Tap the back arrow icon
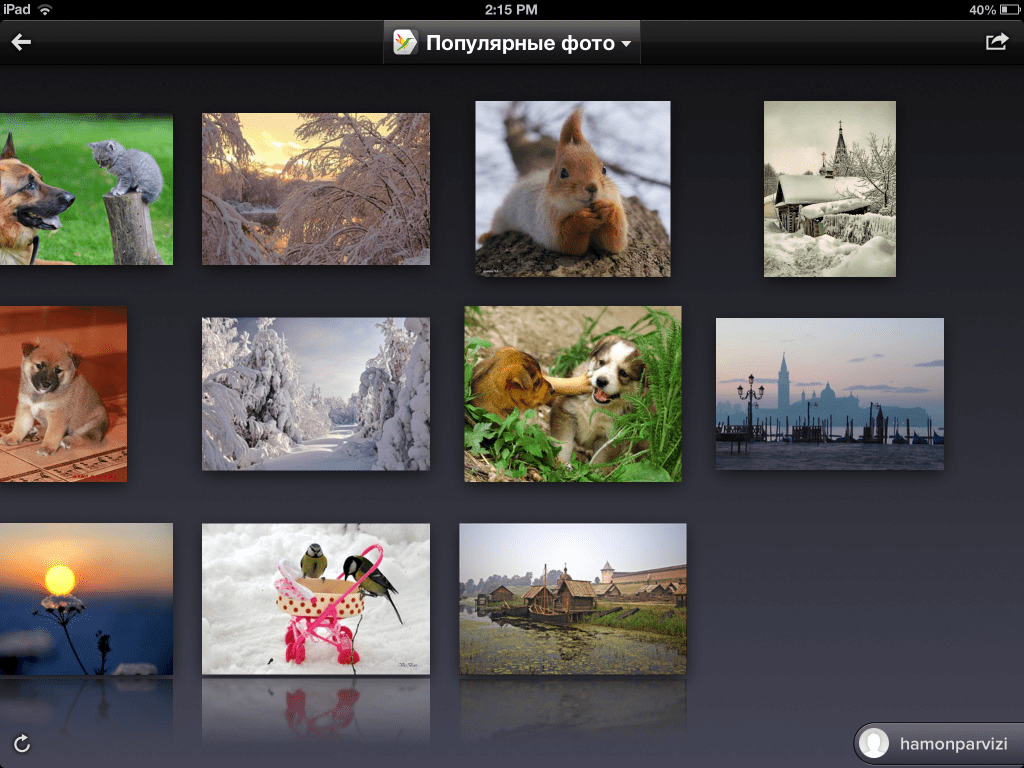 (x=21, y=42)
